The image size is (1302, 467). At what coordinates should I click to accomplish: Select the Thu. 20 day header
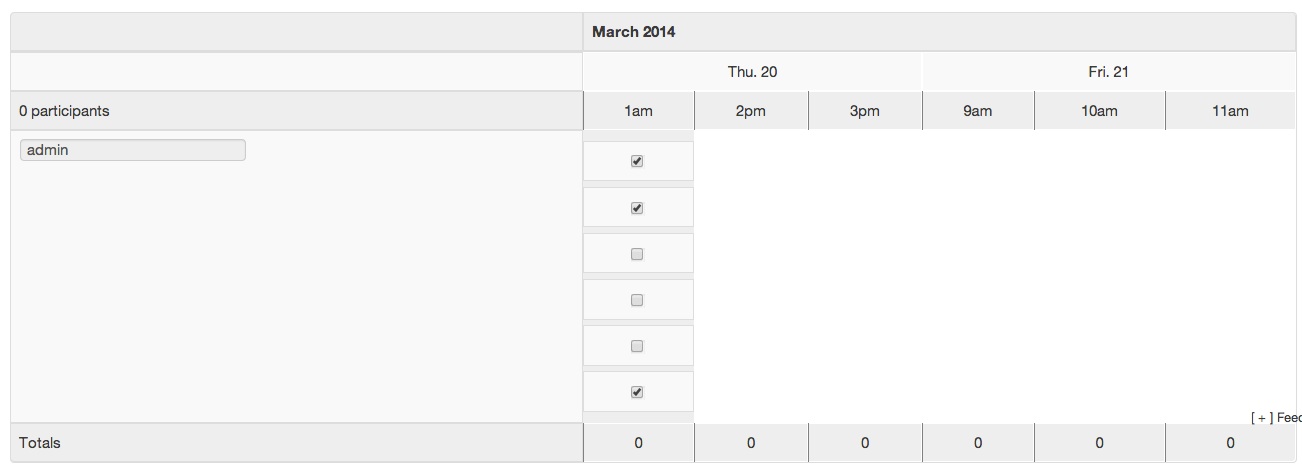coord(752,72)
